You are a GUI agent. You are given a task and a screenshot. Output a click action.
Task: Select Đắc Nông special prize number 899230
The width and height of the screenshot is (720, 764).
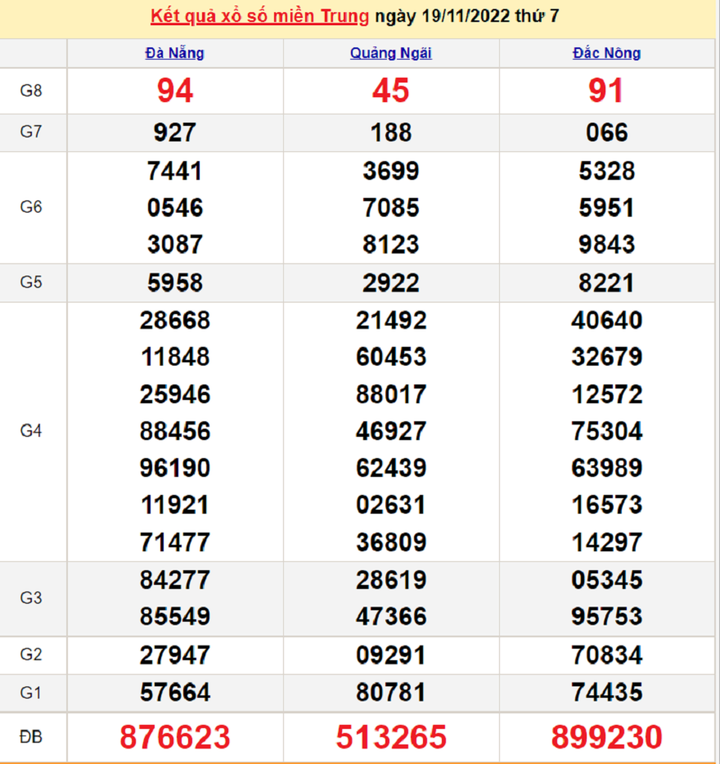607,738
